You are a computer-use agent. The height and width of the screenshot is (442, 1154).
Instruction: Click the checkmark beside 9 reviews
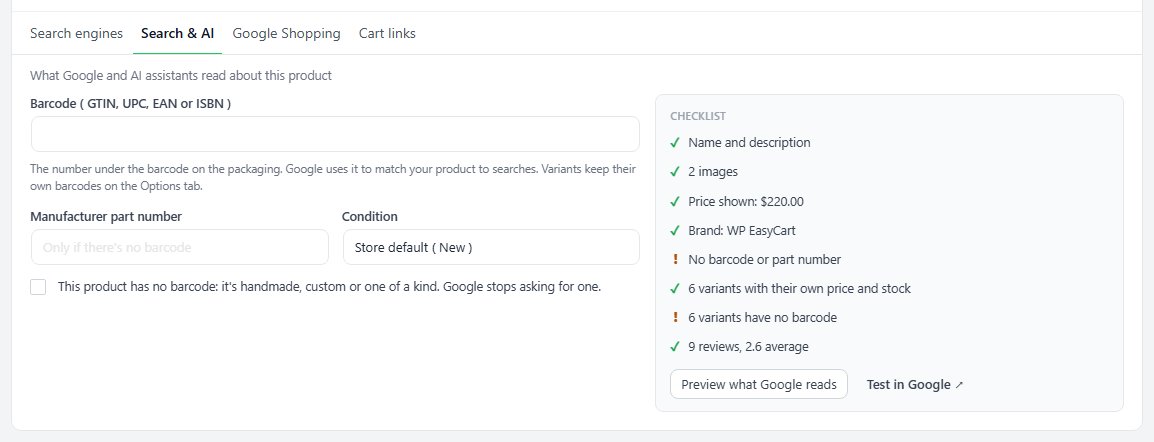[x=675, y=346]
